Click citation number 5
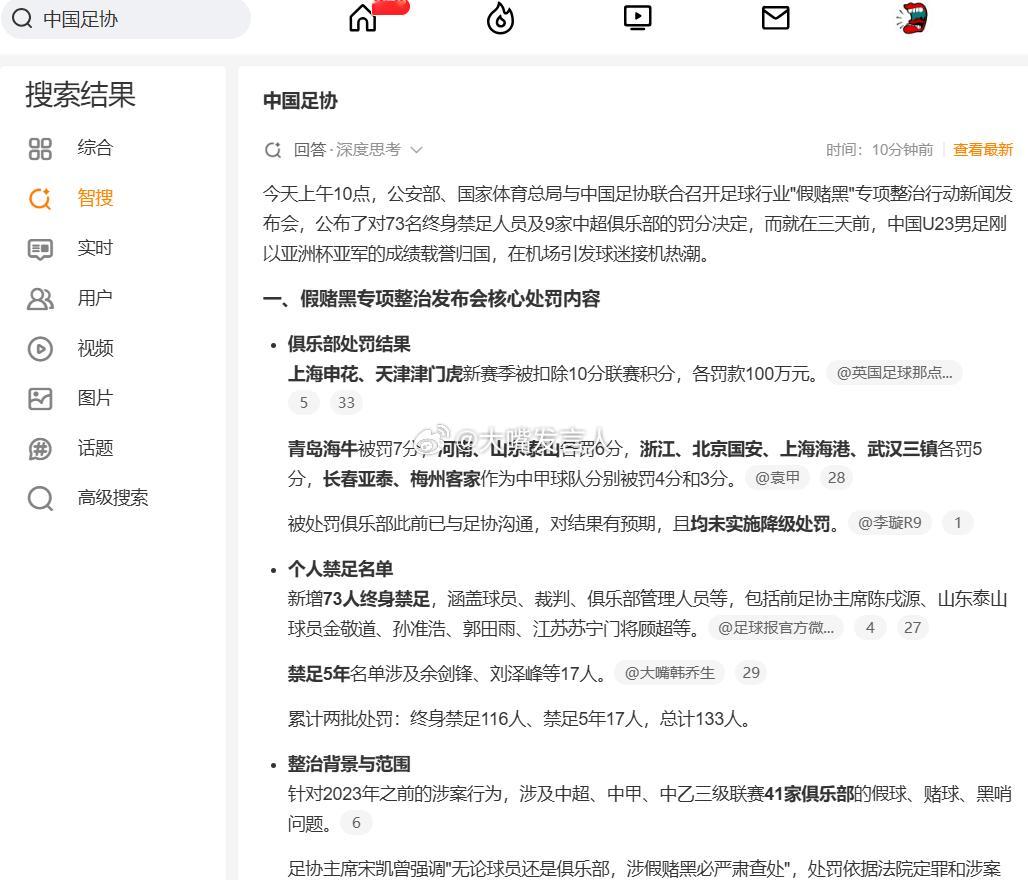Image resolution: width=1028 pixels, height=880 pixels. point(304,403)
